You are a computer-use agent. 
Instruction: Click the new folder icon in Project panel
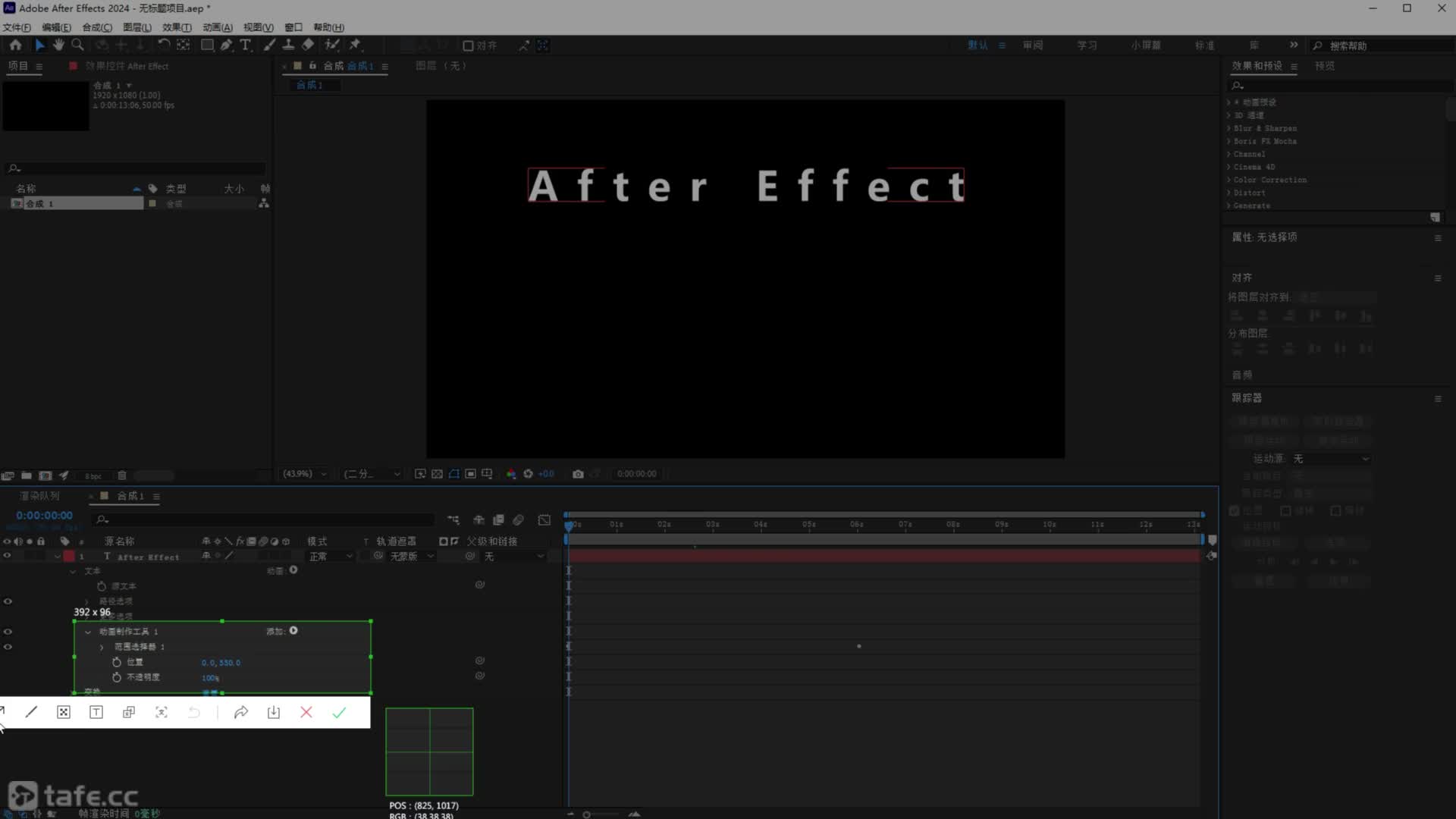coord(27,475)
